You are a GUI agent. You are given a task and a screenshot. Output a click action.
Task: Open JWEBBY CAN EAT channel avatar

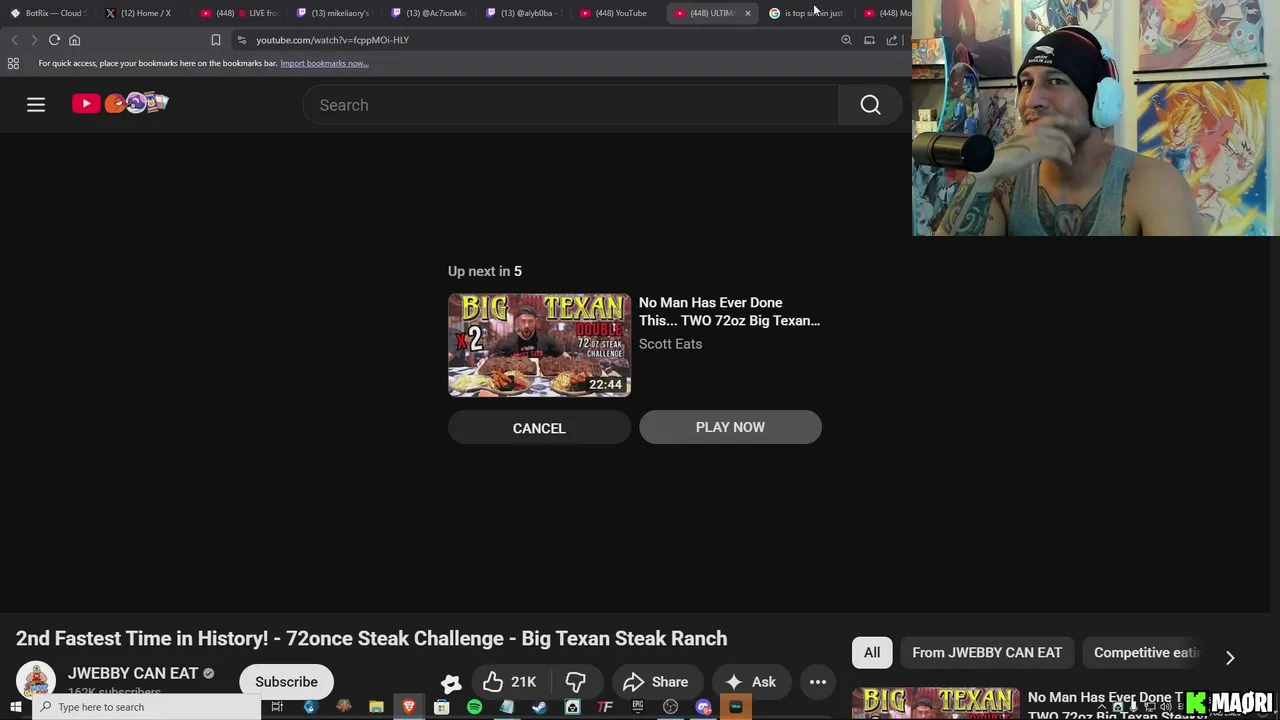click(x=36, y=682)
